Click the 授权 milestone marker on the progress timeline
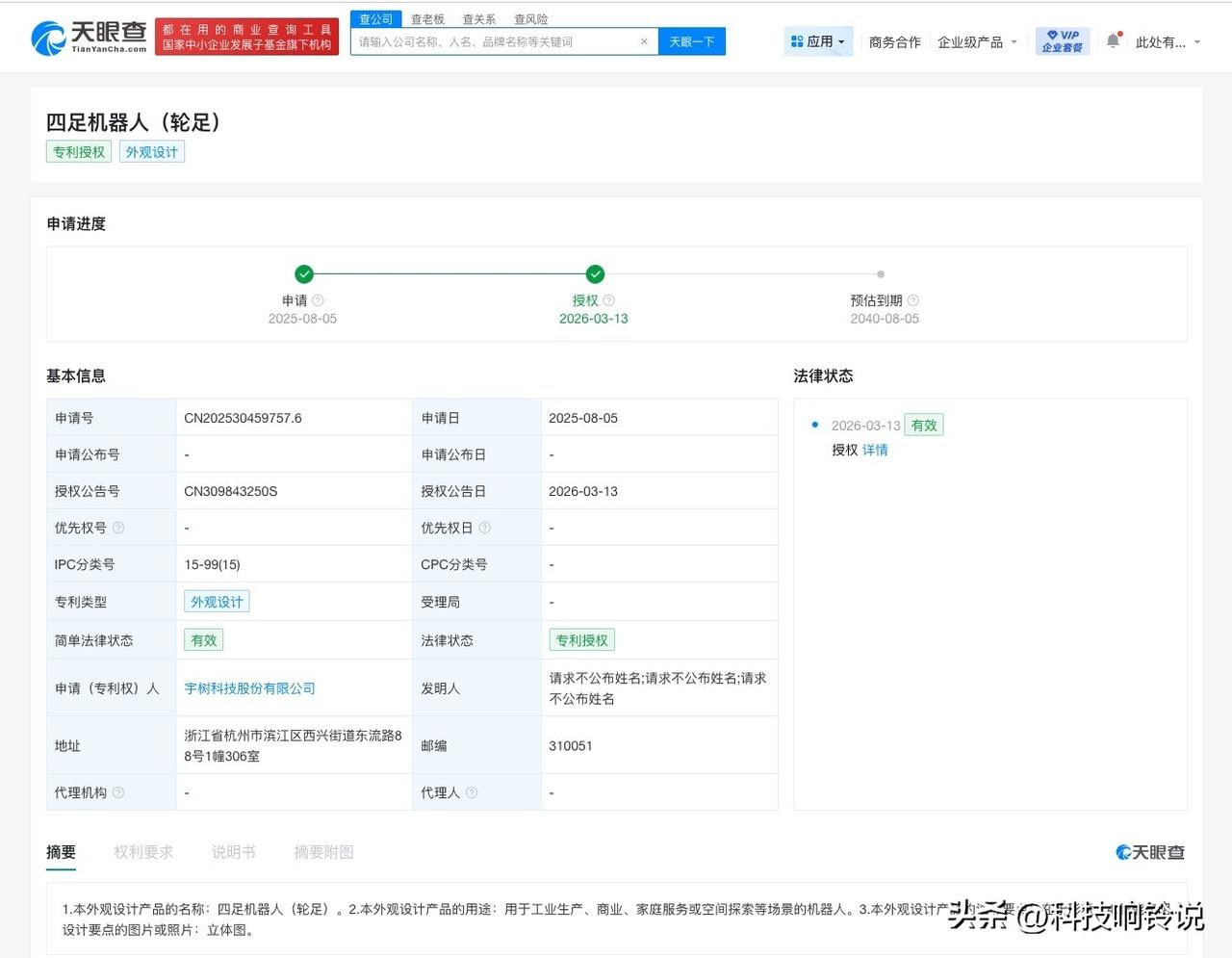 click(594, 273)
